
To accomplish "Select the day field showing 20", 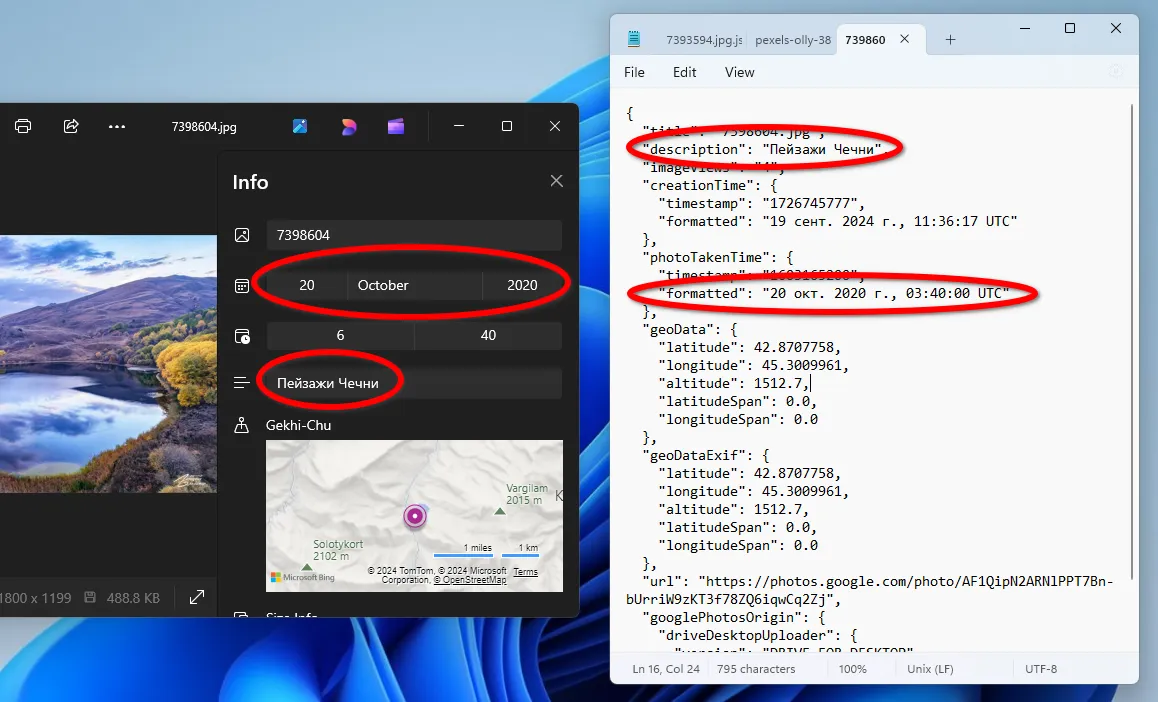I will (x=307, y=285).
